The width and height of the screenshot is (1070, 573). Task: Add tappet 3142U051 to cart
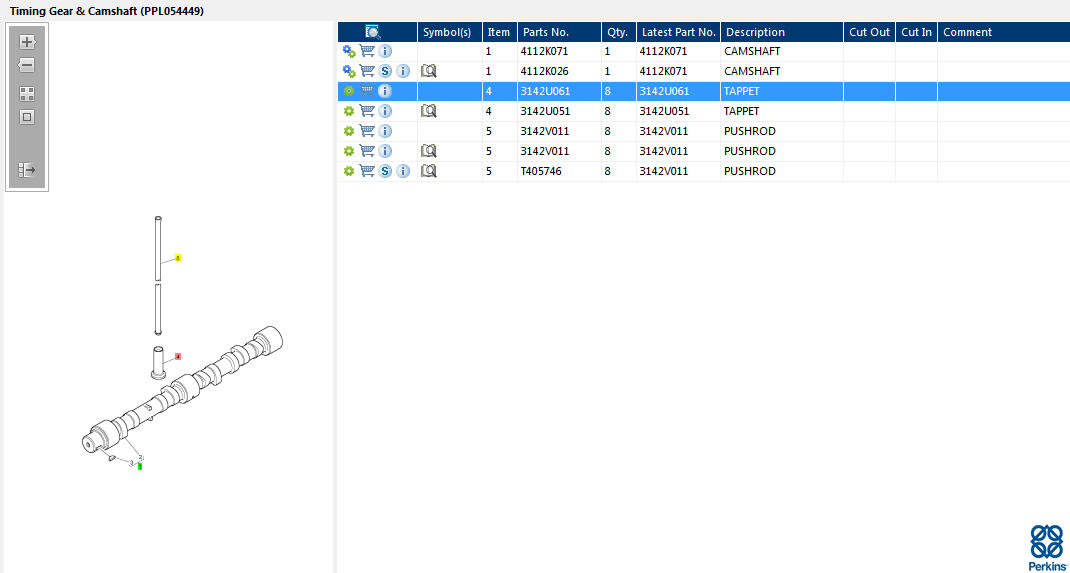pyautogui.click(x=367, y=111)
